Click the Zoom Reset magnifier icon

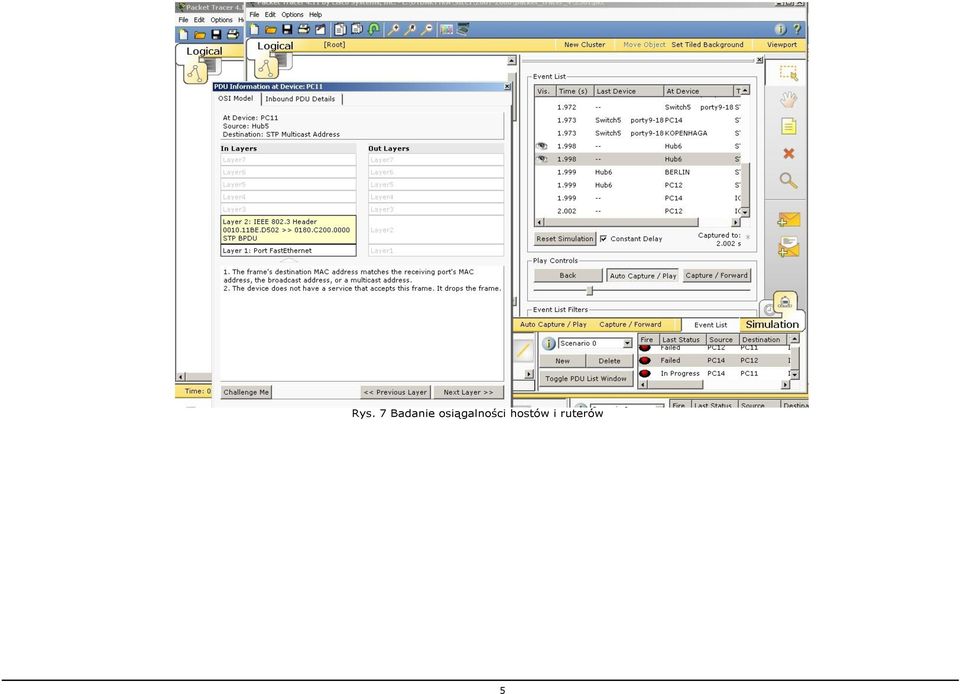pos(410,29)
